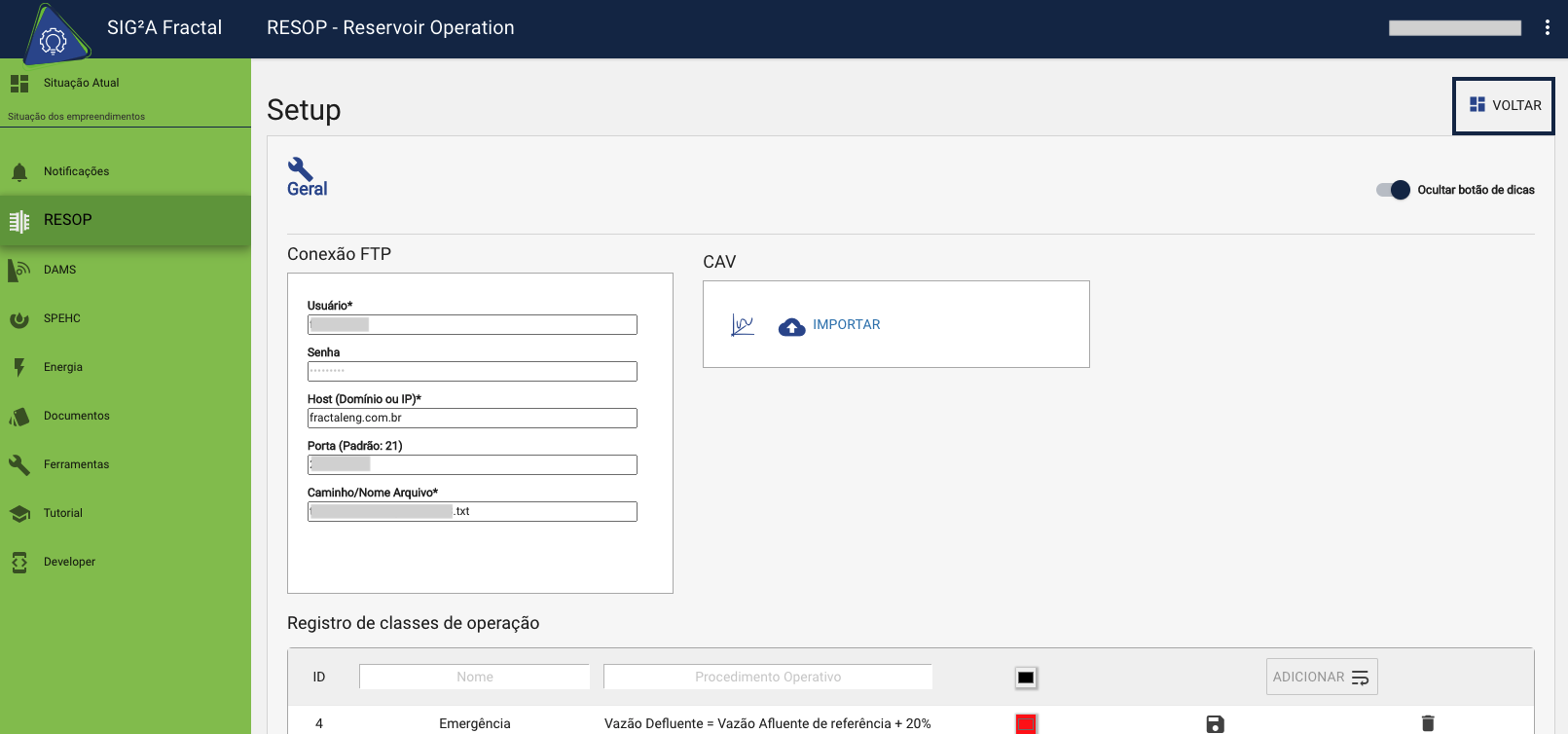Viewport: 1568px width, 734px height.
Task: Click the ADICIONAR button
Action: pos(1321,677)
